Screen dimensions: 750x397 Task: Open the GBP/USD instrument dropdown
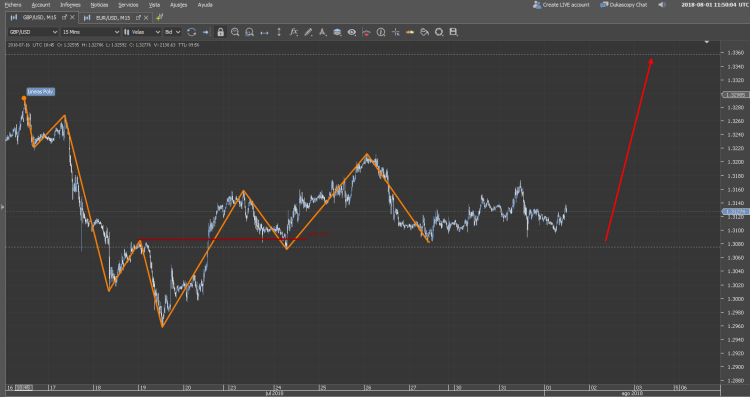click(33, 32)
